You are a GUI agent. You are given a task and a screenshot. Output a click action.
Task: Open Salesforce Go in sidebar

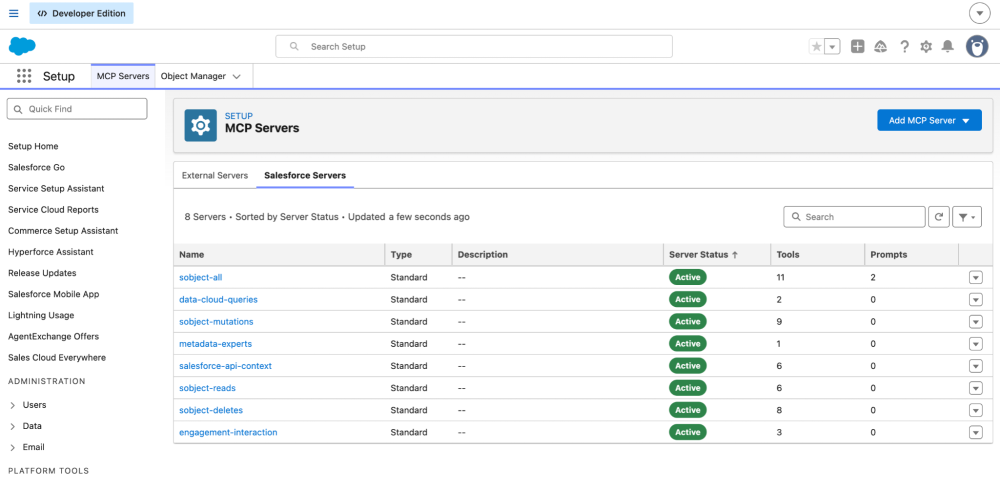[x=36, y=167]
